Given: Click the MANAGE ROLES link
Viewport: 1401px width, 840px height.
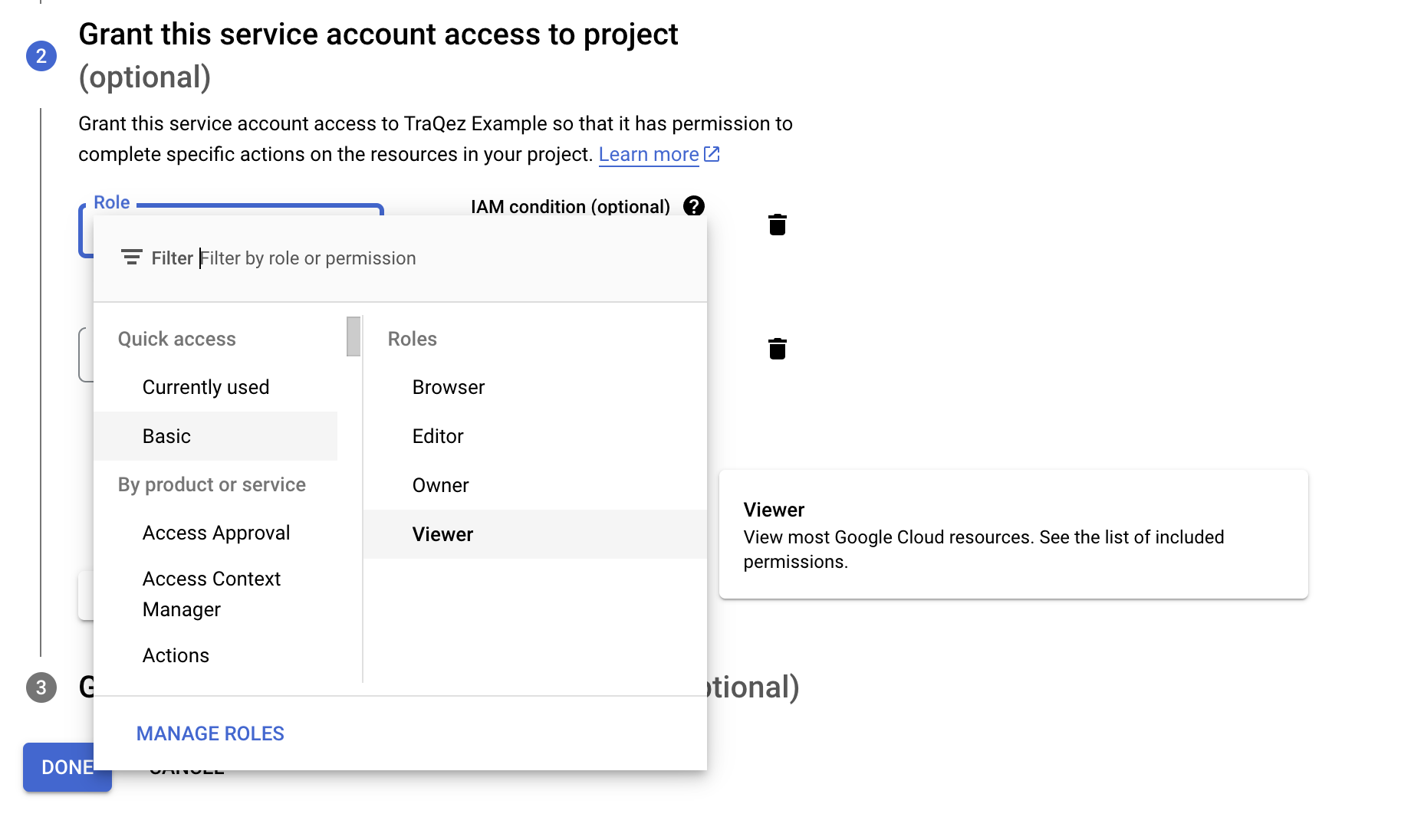Looking at the screenshot, I should tap(210, 733).
